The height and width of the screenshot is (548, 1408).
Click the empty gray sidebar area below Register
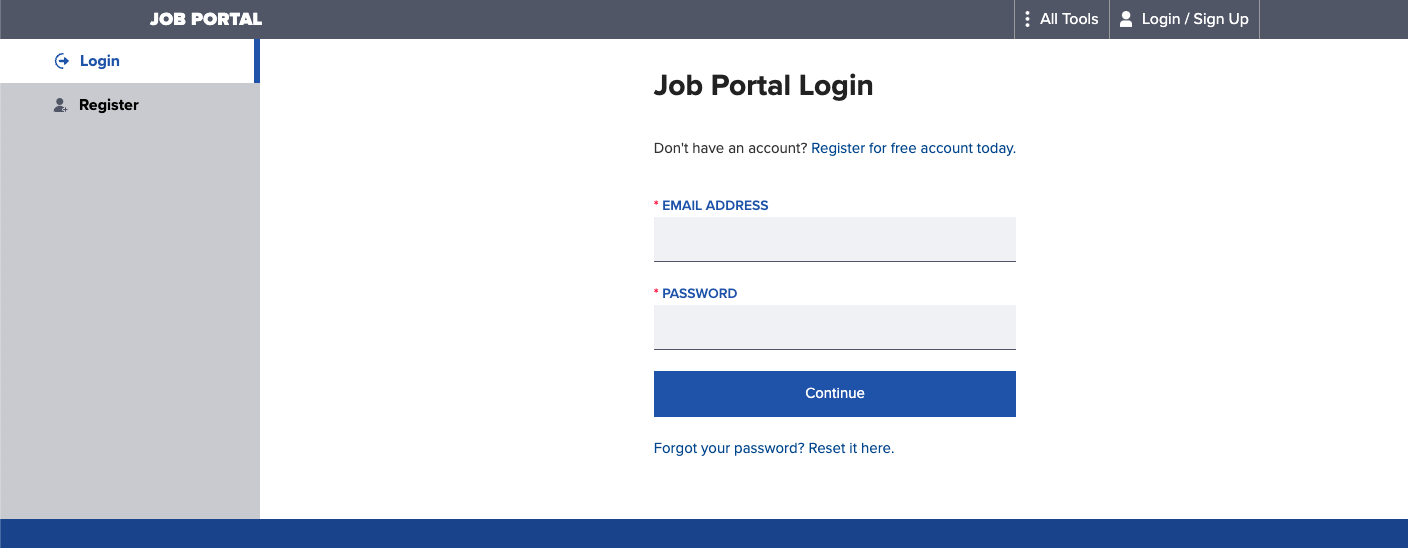(x=130, y=322)
